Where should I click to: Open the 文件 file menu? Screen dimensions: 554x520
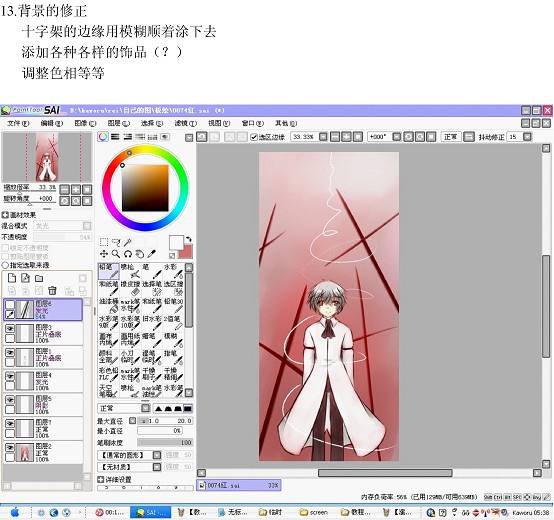point(18,123)
